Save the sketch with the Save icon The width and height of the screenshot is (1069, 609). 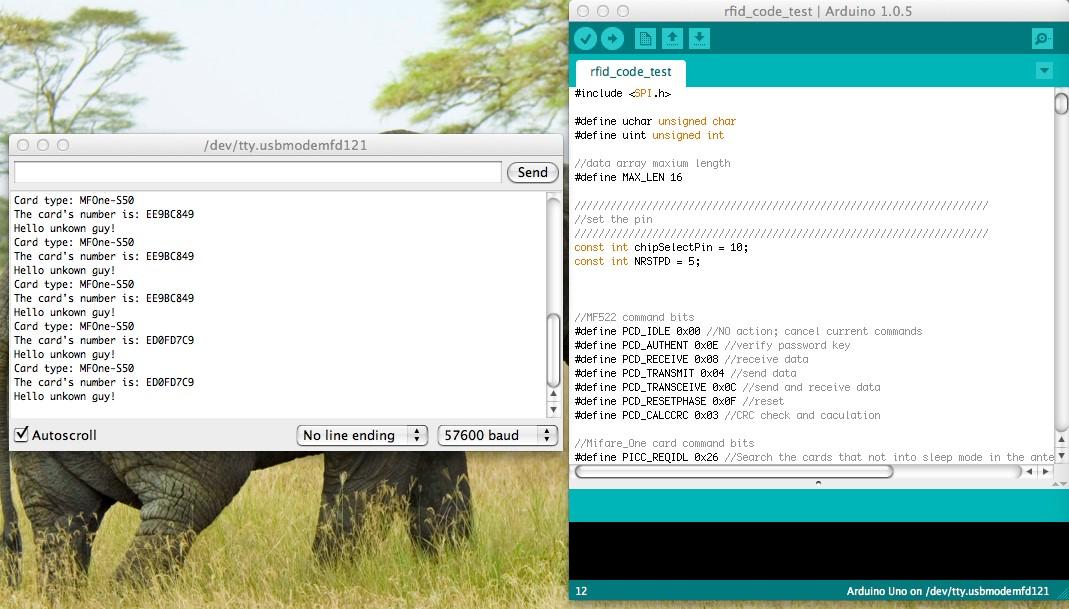point(699,39)
